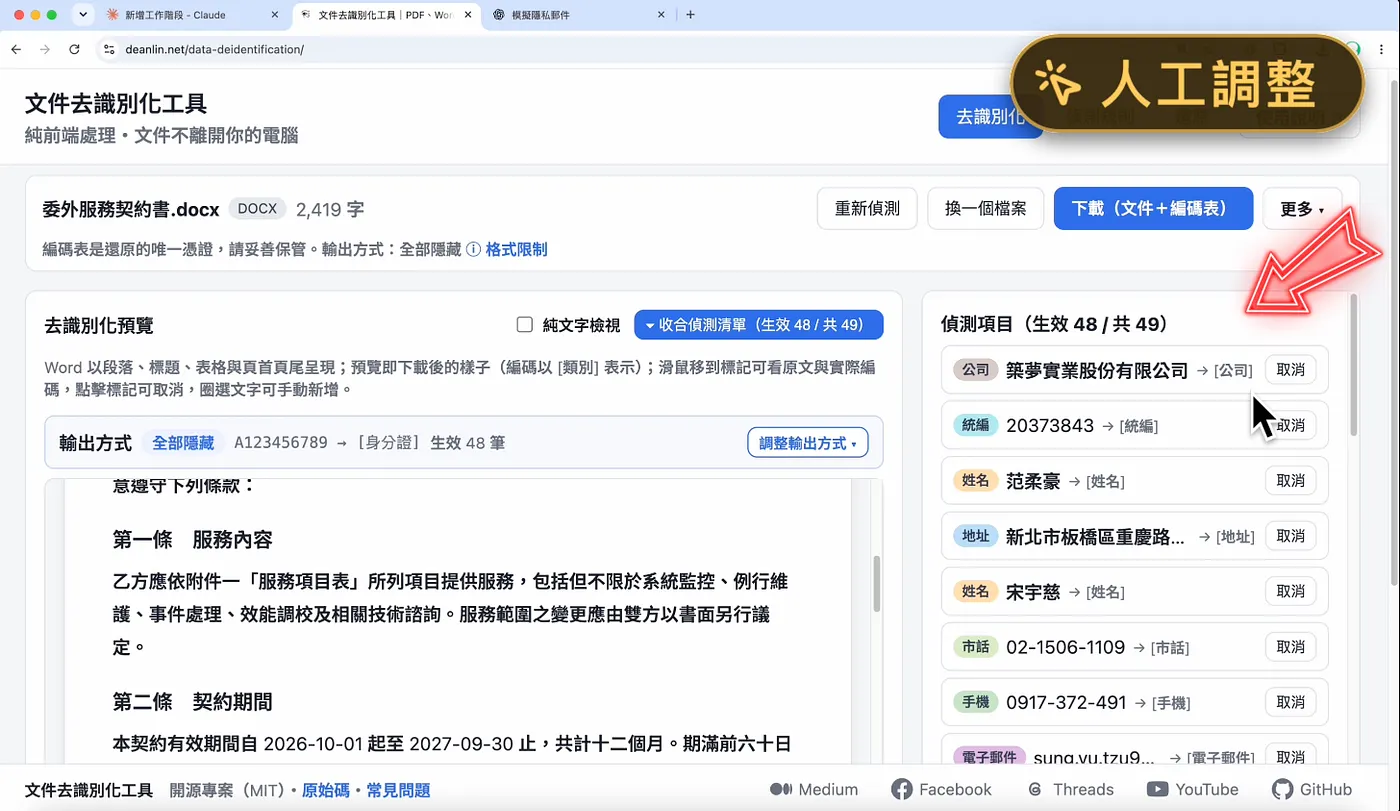1400x811 pixels.
Task: Open a new tab with the plus icon
Action: click(690, 15)
